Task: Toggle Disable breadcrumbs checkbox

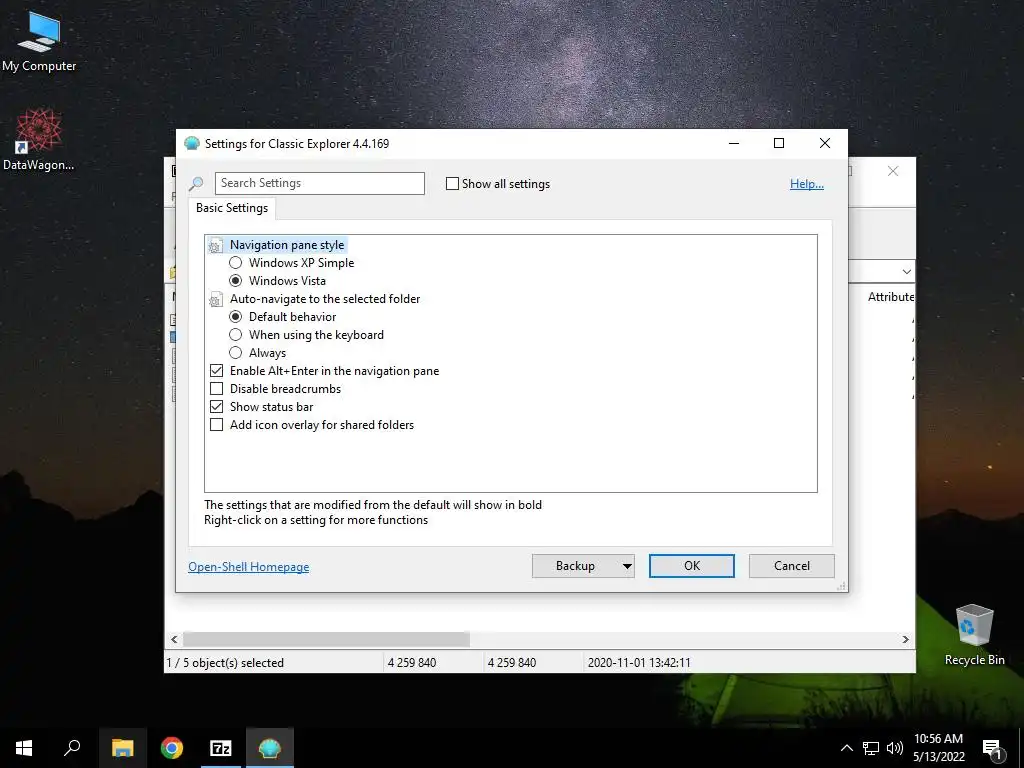Action: 216,389
